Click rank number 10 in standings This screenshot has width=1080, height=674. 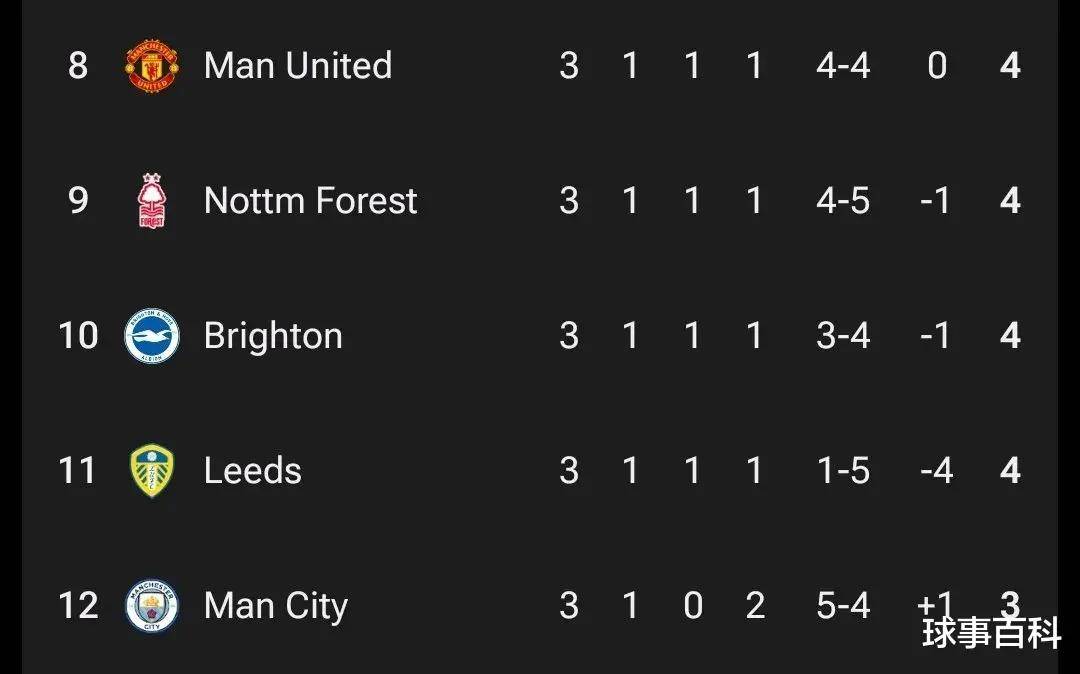[78, 336]
